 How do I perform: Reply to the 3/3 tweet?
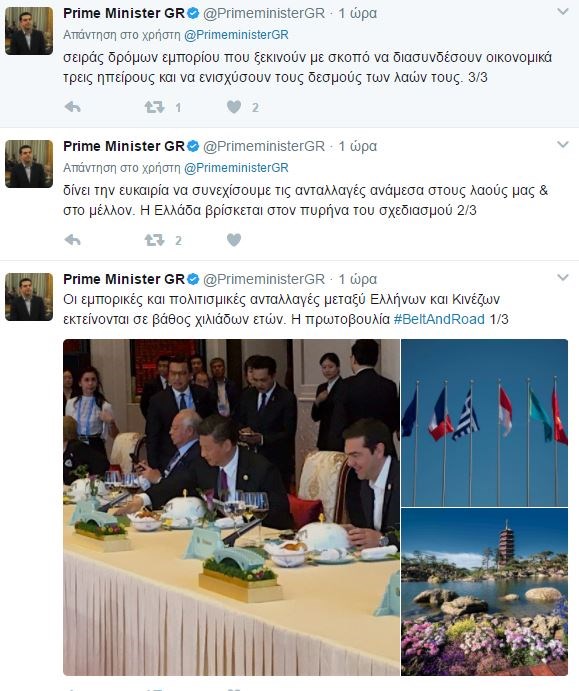coord(73,107)
